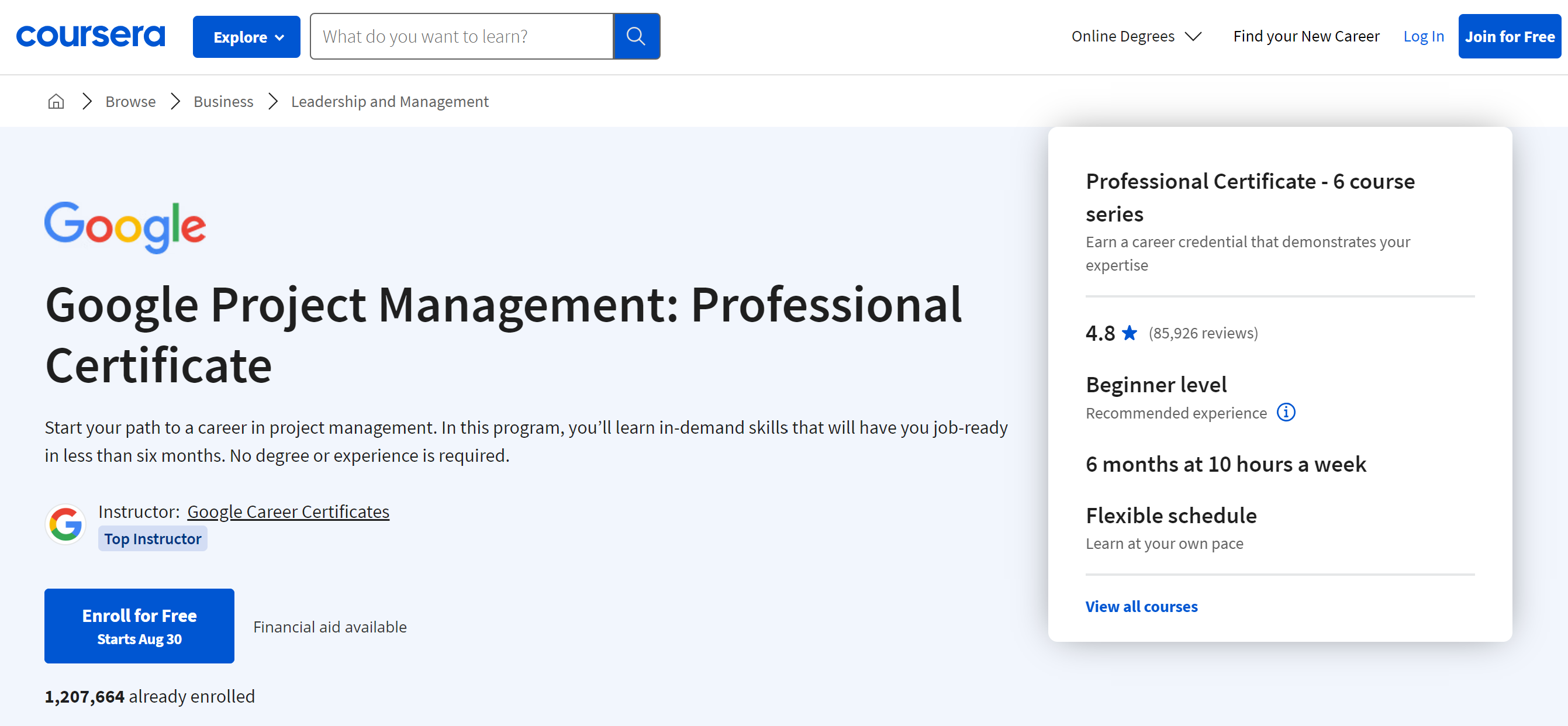Click Financial aid available
Image resolution: width=1568 pixels, height=726 pixels.
[x=330, y=627]
